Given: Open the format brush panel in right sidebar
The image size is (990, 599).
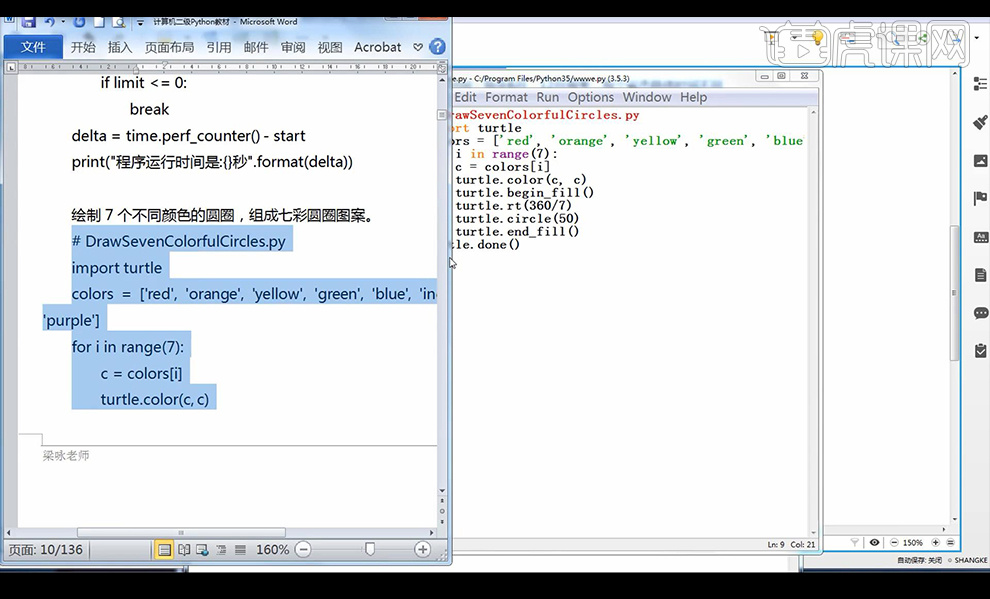Looking at the screenshot, I should [x=980, y=122].
